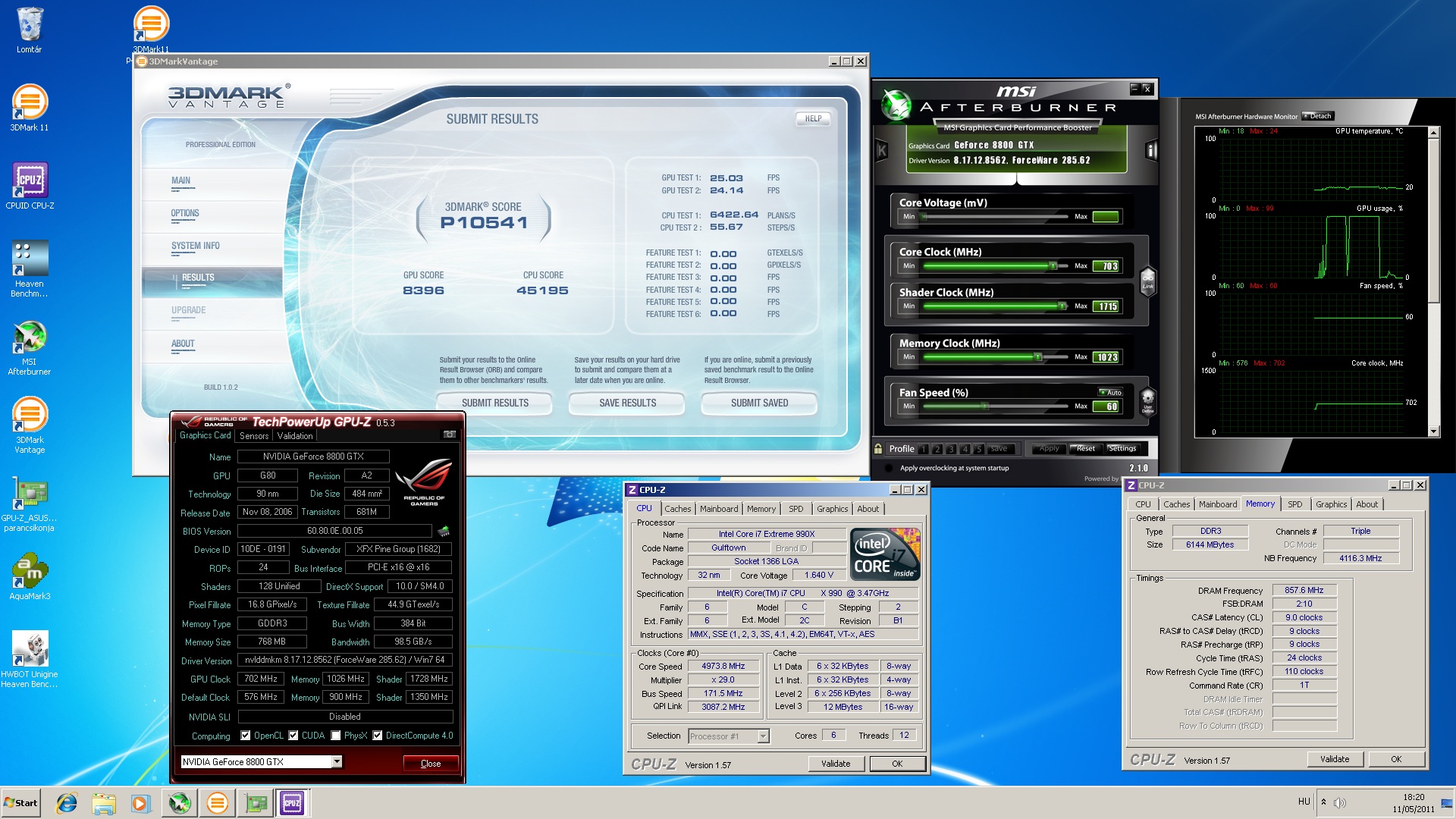Click Start button on taskbar
This screenshot has height=819, width=1456.
(x=20, y=803)
